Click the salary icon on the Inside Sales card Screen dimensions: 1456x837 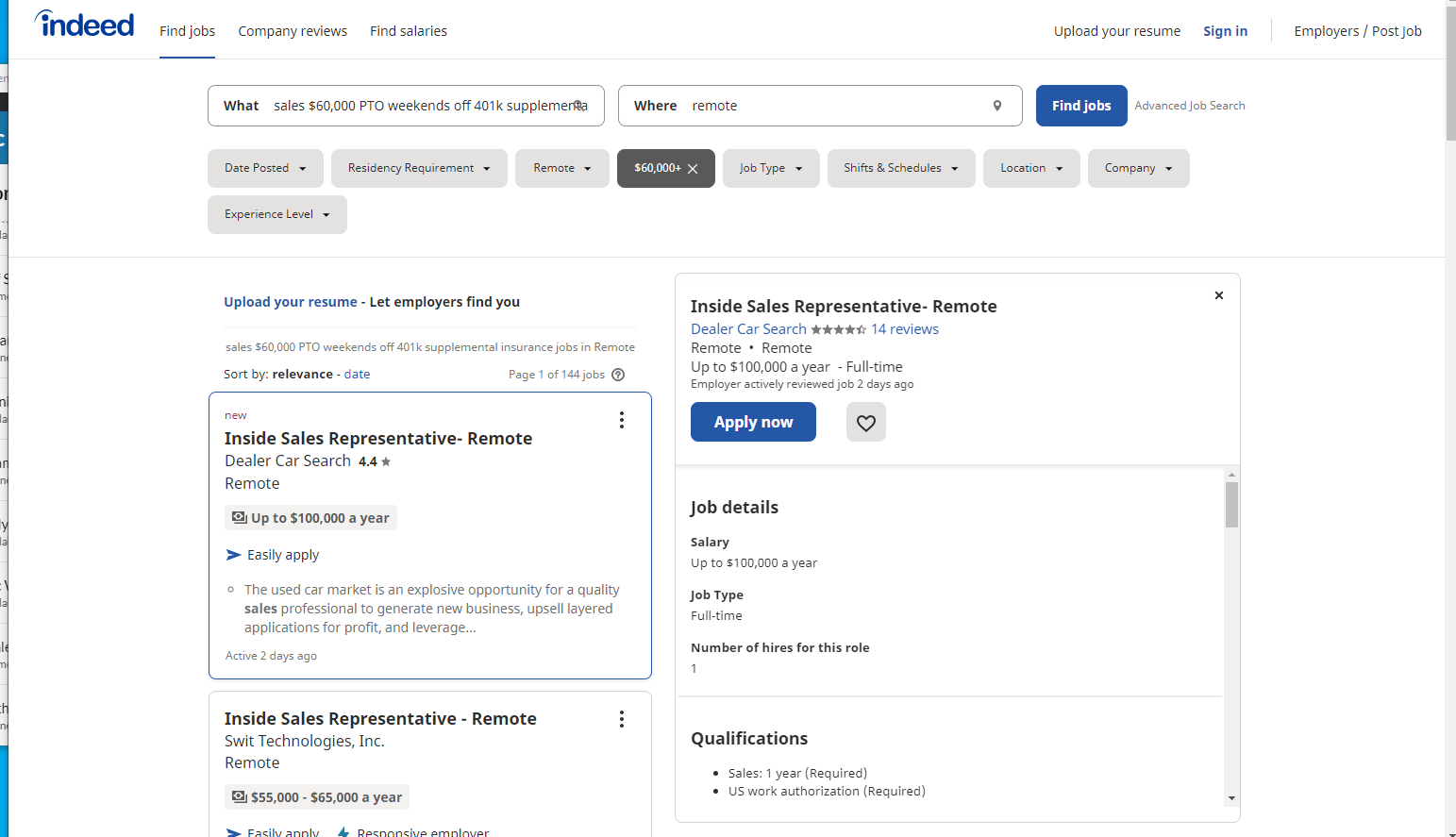[237, 517]
